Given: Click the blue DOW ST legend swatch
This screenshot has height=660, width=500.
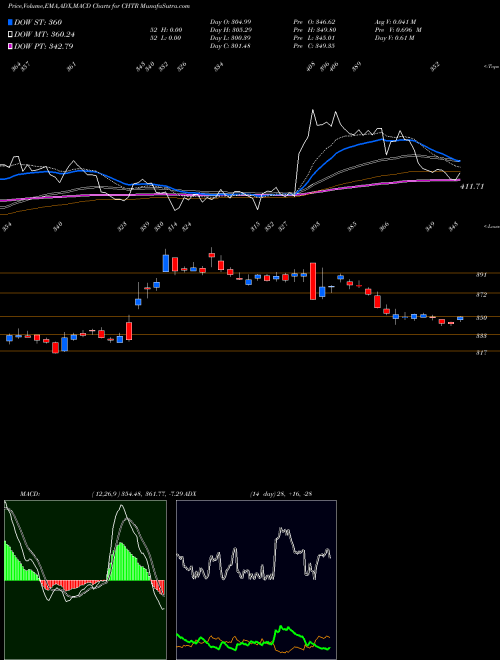Looking at the screenshot, I should coord(10,22).
